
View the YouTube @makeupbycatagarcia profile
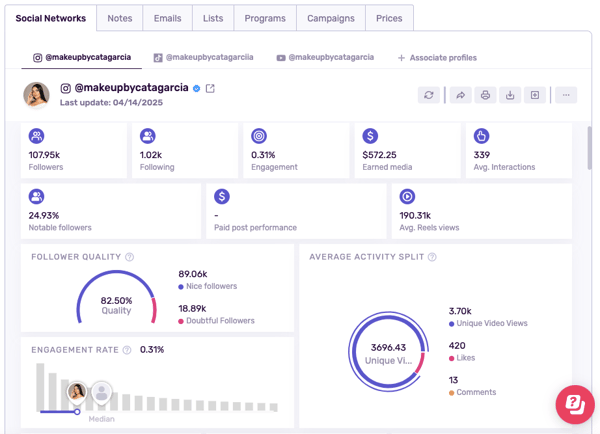(325, 58)
